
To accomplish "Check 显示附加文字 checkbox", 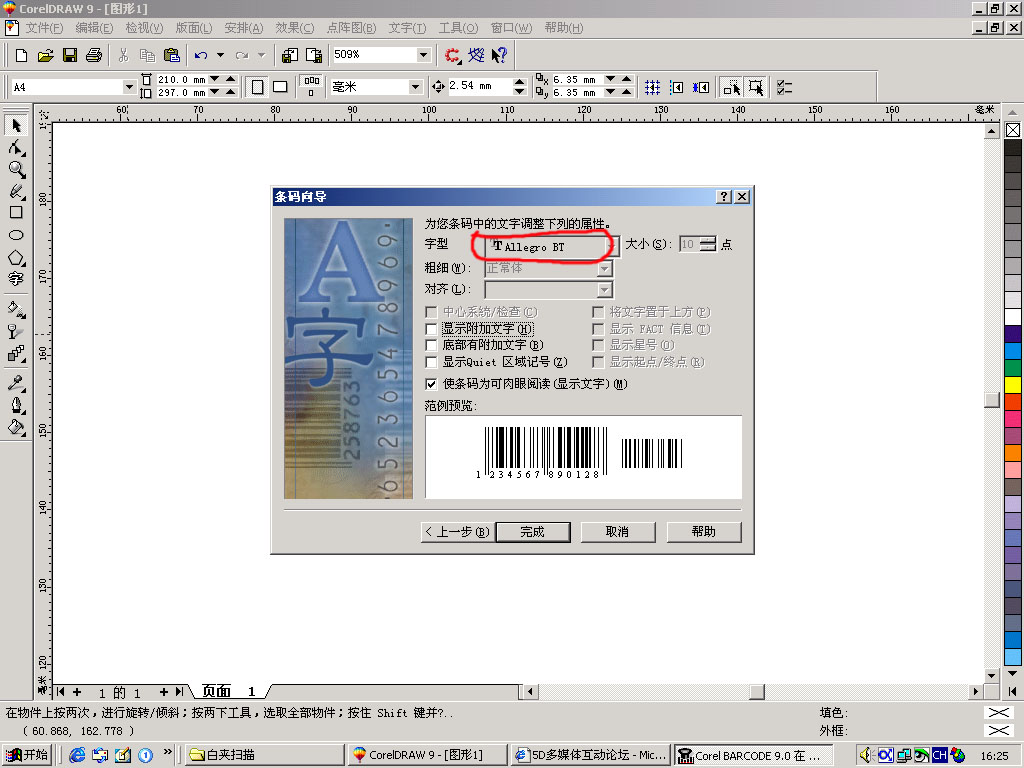I will tap(431, 329).
